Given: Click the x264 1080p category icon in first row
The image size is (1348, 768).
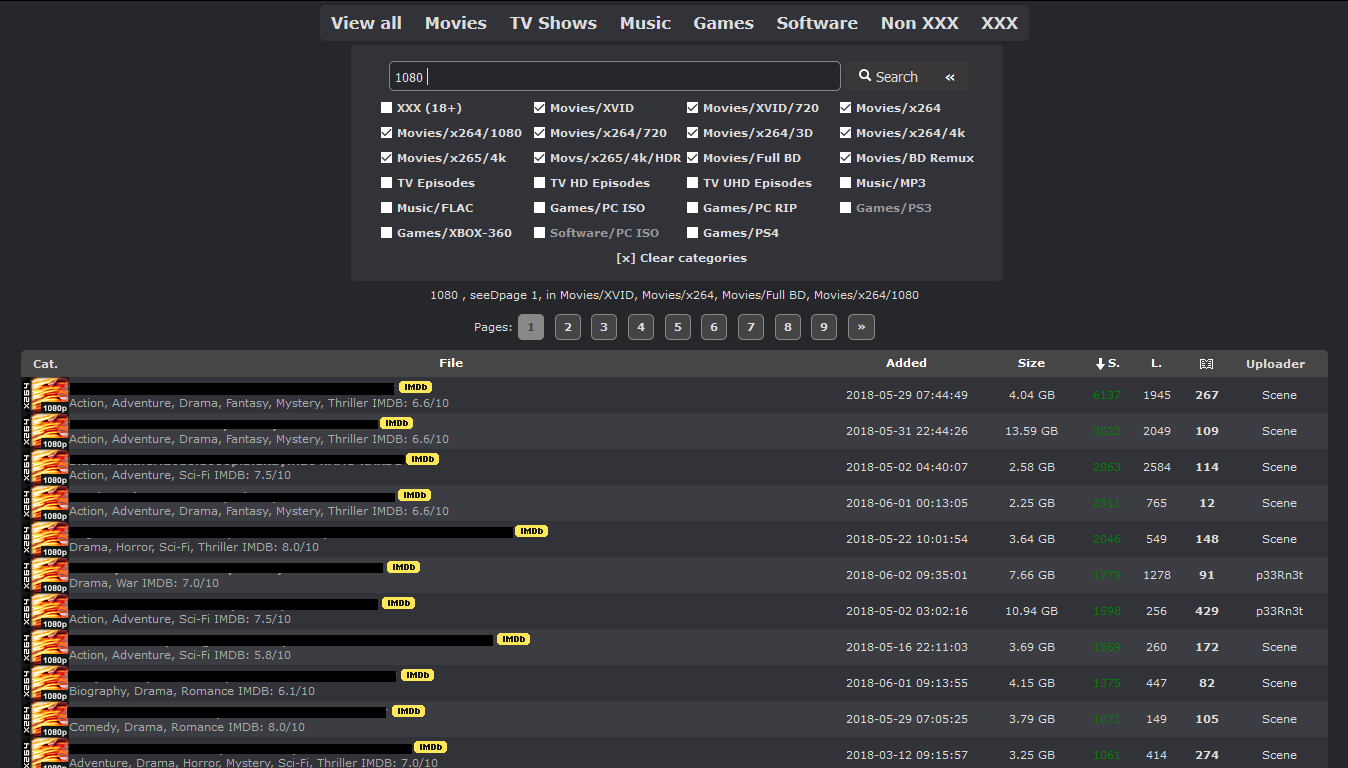Looking at the screenshot, I should 45,395.
